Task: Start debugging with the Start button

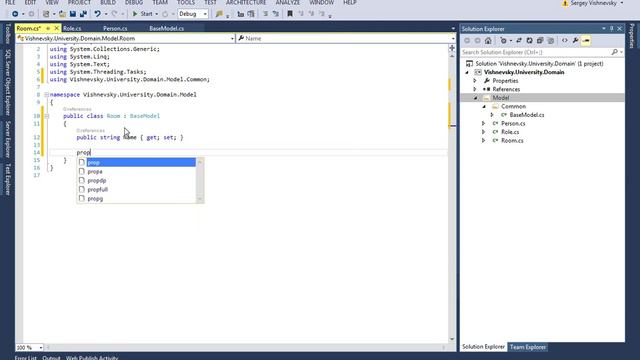Action: (142, 14)
